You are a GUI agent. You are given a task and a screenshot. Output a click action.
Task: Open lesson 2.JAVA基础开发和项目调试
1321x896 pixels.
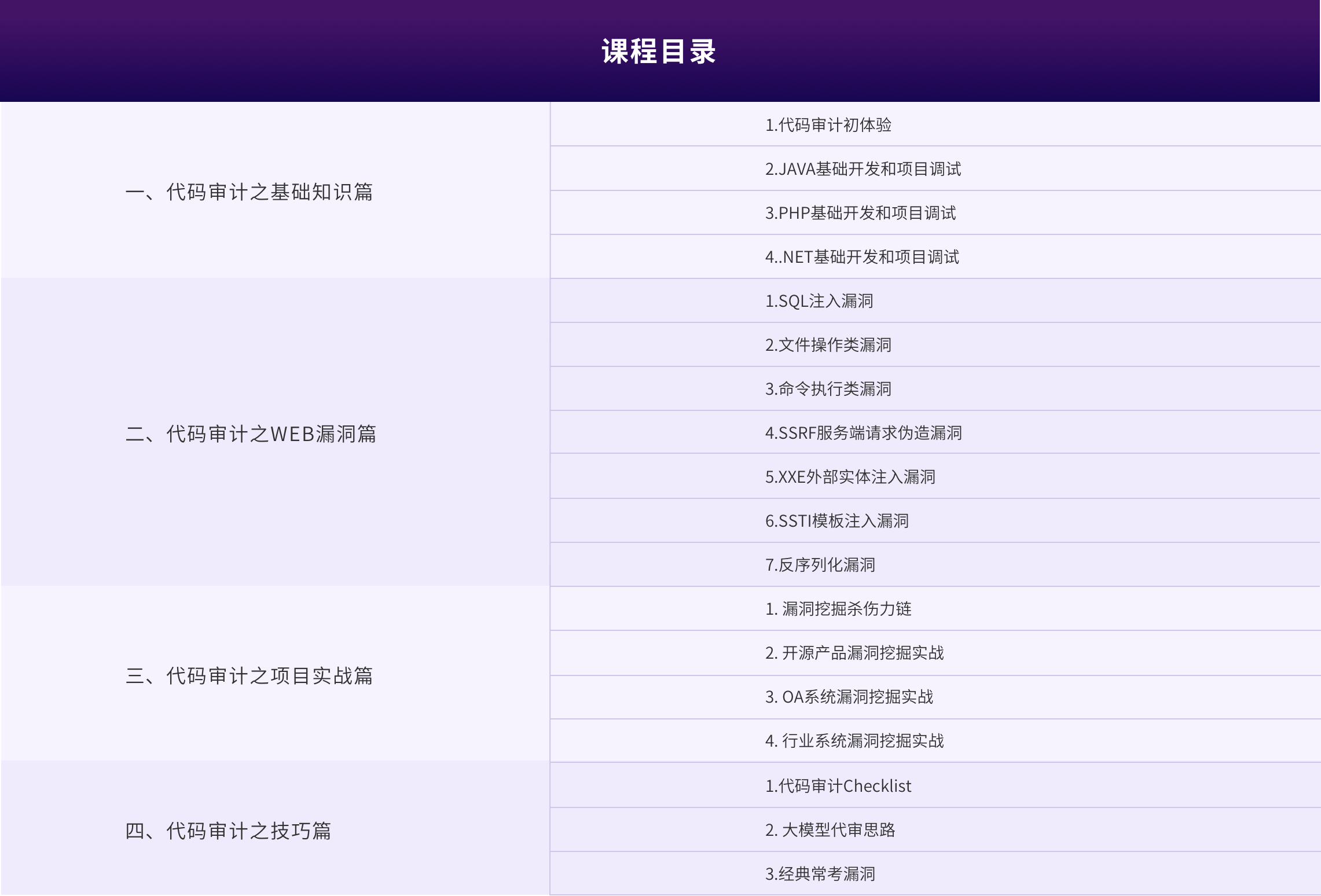(863, 169)
